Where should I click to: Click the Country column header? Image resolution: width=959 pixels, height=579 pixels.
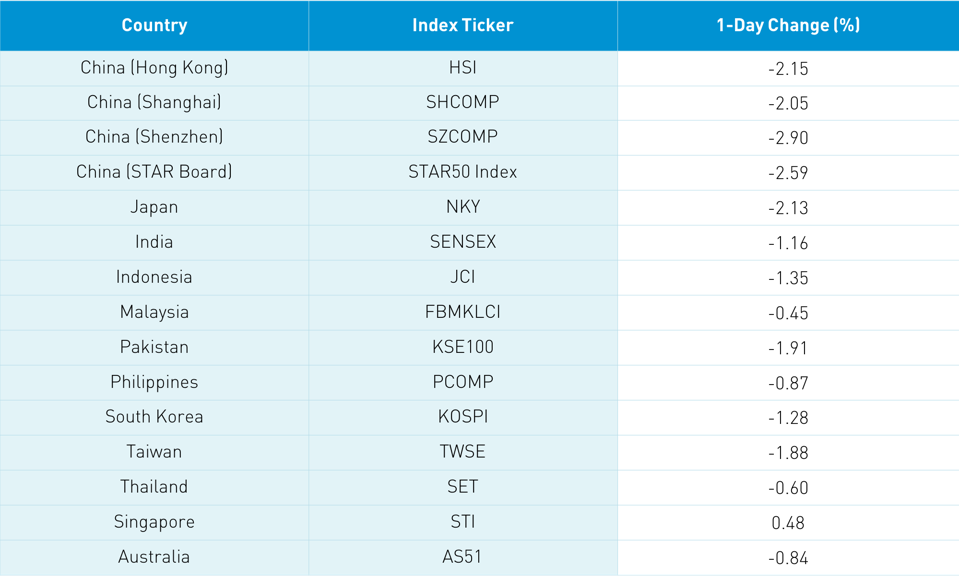(154, 25)
